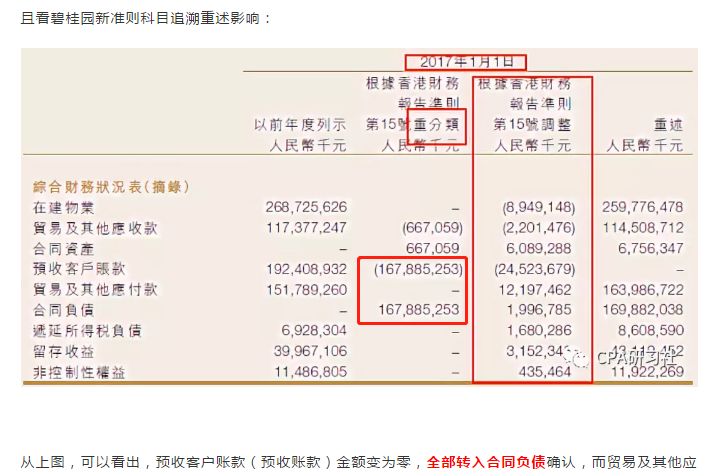Select restated value 114,508,712
The width and height of the screenshot is (722, 476).
pos(643,227)
